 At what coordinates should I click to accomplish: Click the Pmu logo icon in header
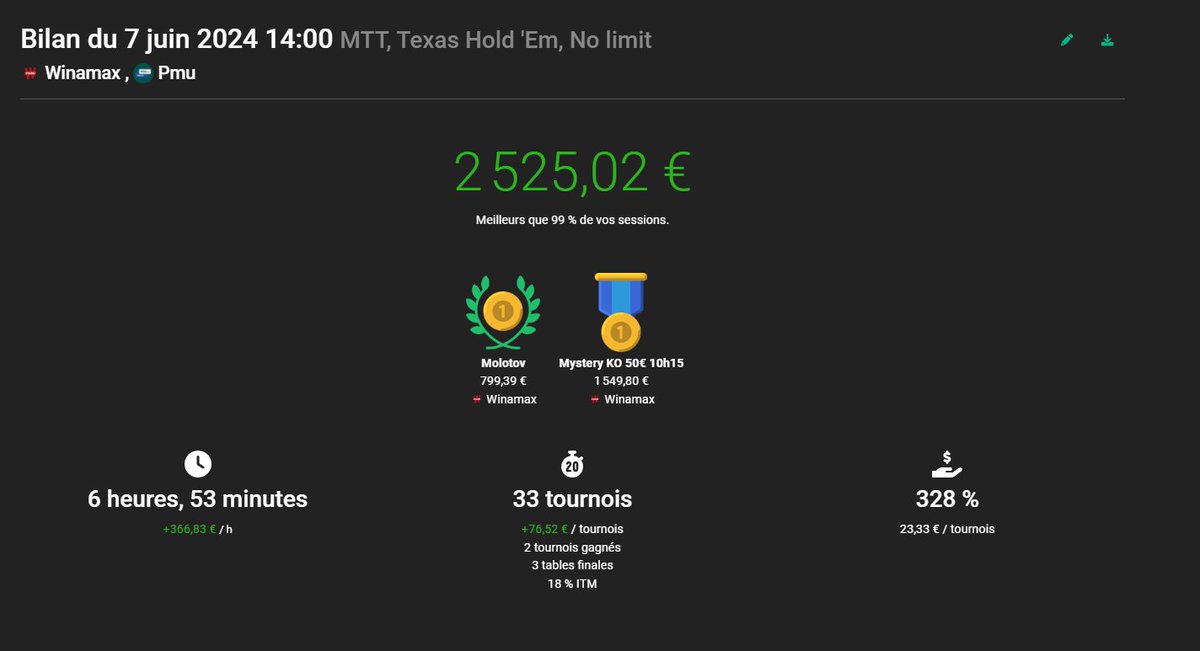tap(143, 73)
